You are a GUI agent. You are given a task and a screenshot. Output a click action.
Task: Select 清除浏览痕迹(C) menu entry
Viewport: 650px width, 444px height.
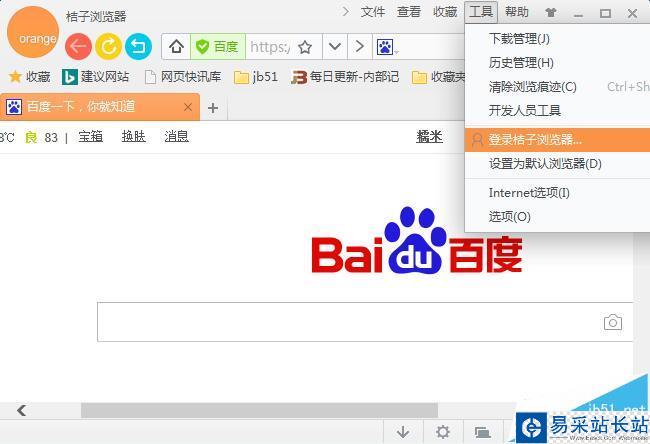point(558,87)
